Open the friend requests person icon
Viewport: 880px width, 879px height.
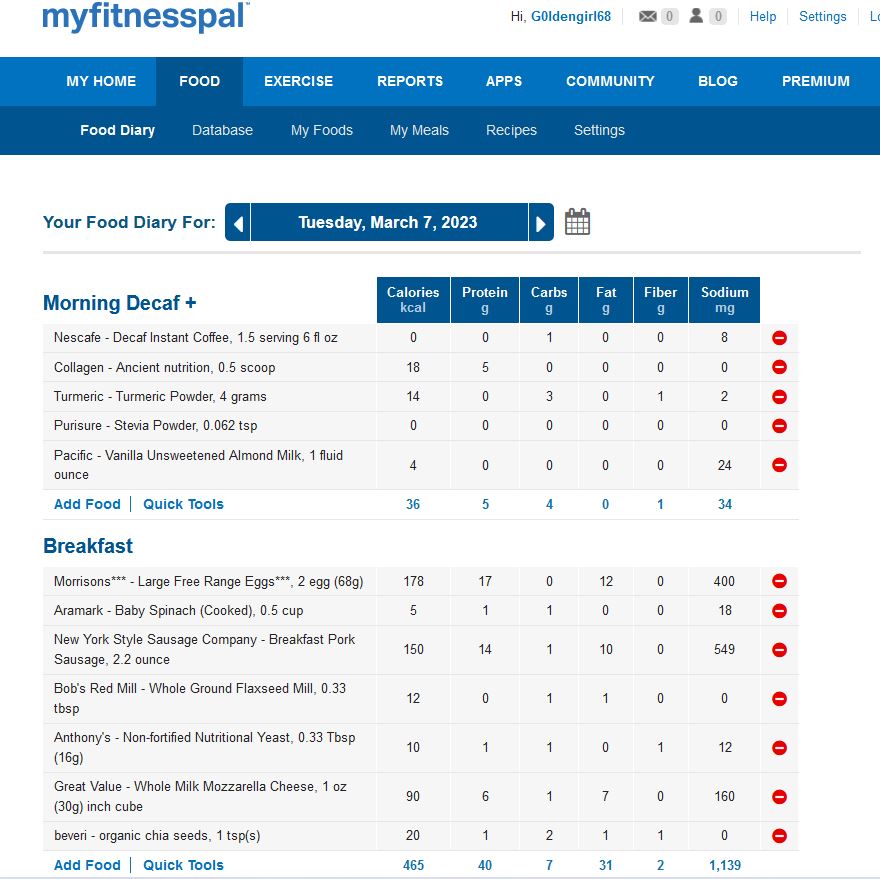(696, 16)
